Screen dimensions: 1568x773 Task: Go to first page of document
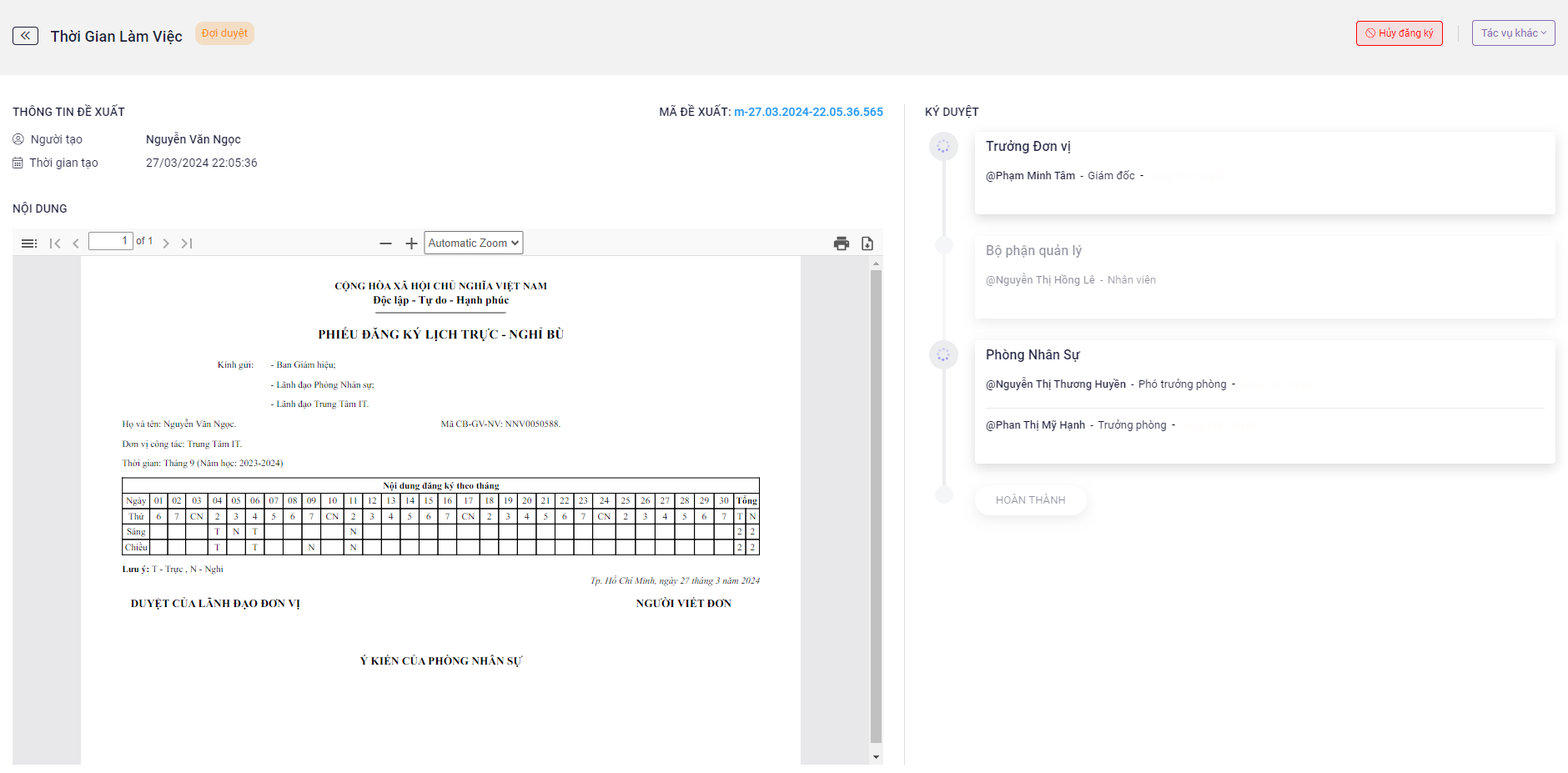pos(55,243)
